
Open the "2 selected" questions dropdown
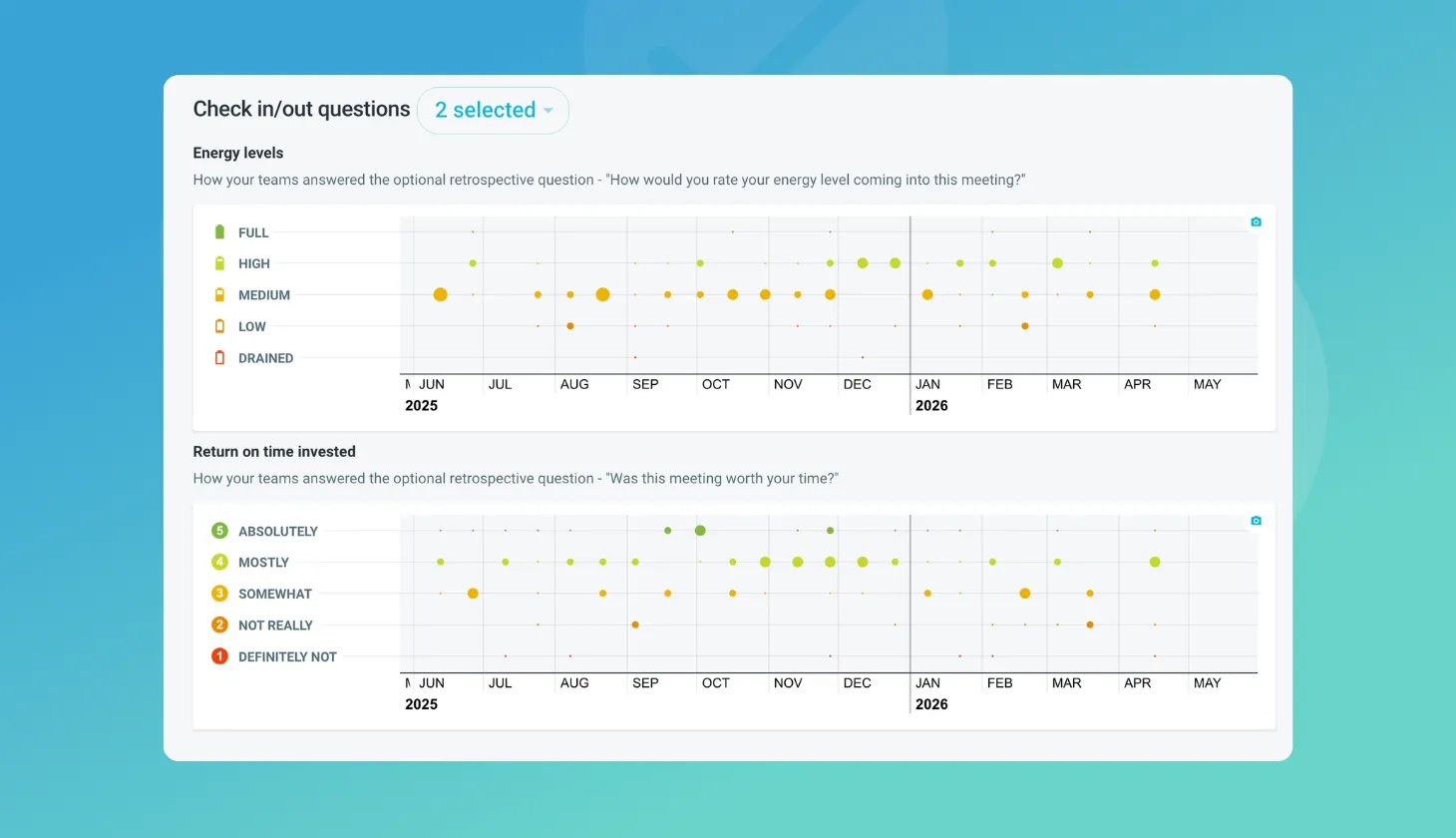pyautogui.click(x=493, y=110)
